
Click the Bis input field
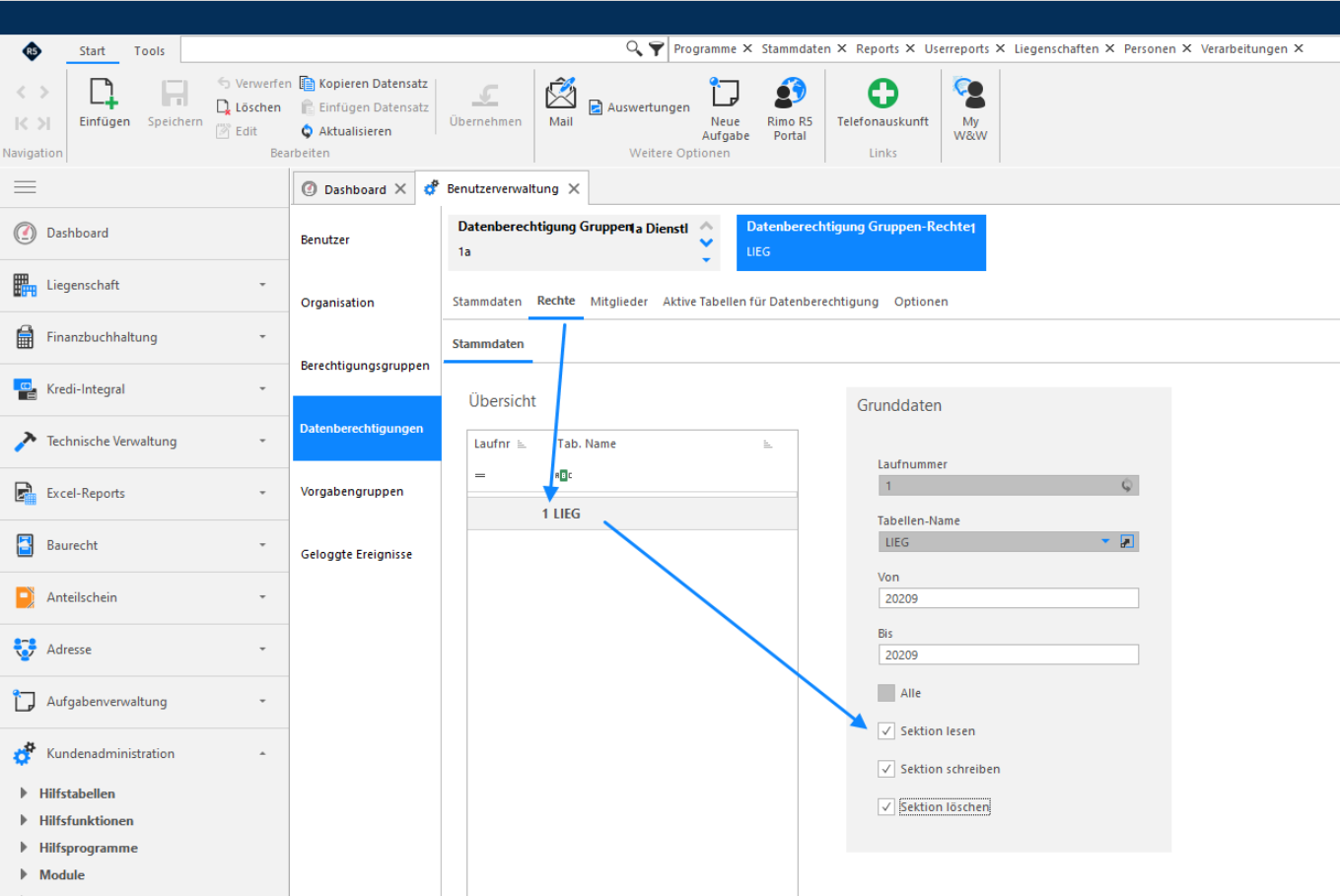tap(1009, 655)
